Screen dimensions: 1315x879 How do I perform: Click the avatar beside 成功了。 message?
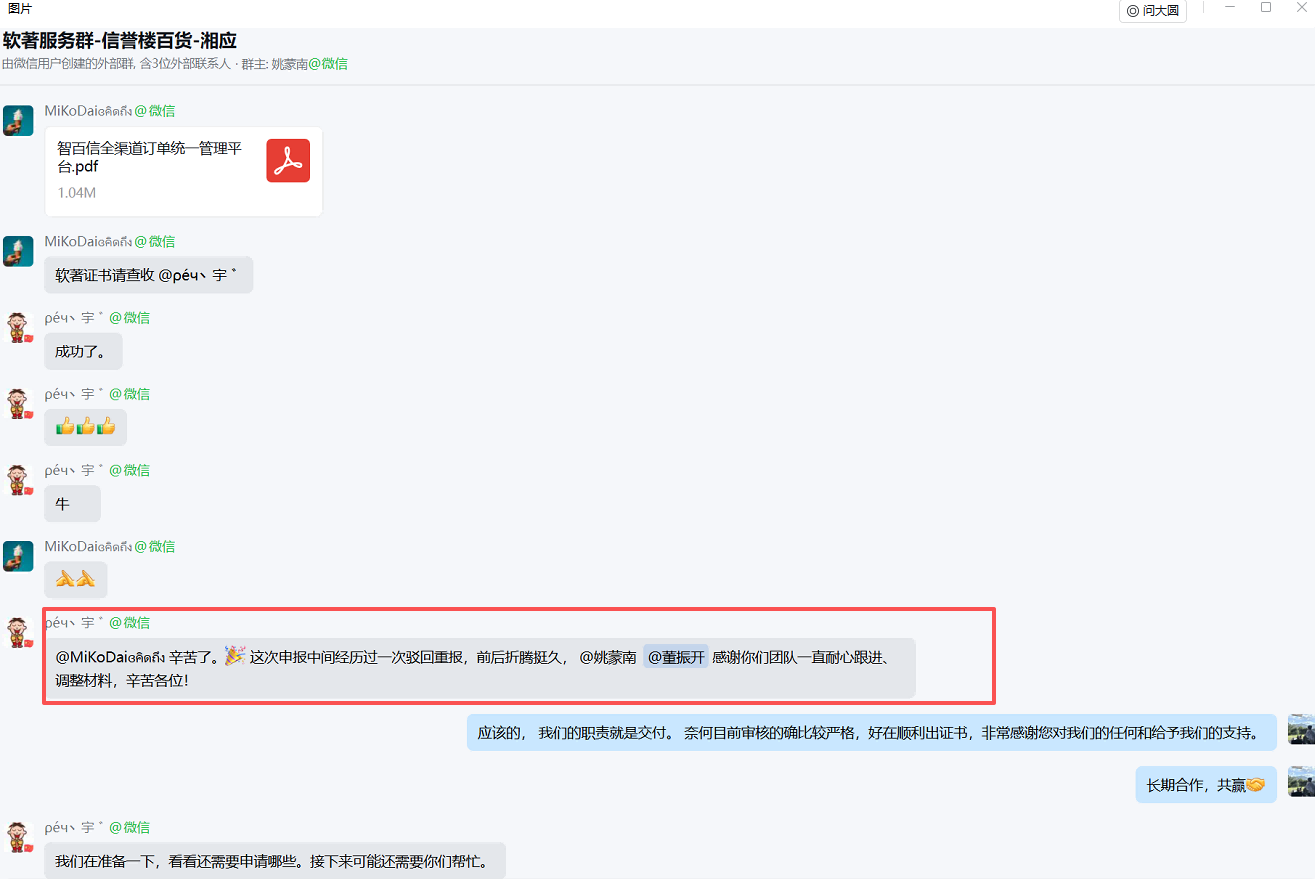point(19,328)
